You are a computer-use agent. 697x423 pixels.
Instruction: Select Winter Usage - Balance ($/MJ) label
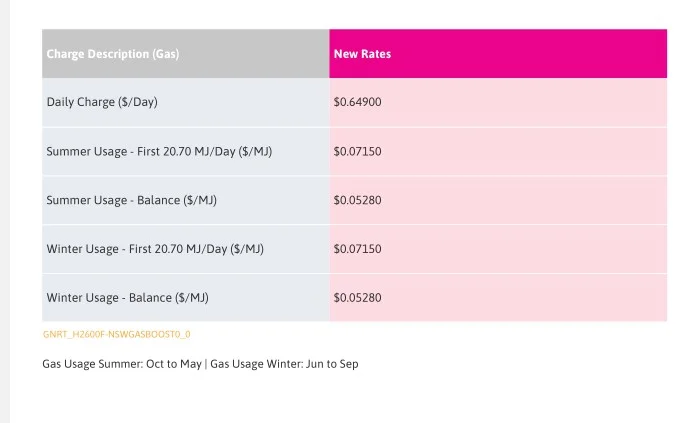[128, 298]
